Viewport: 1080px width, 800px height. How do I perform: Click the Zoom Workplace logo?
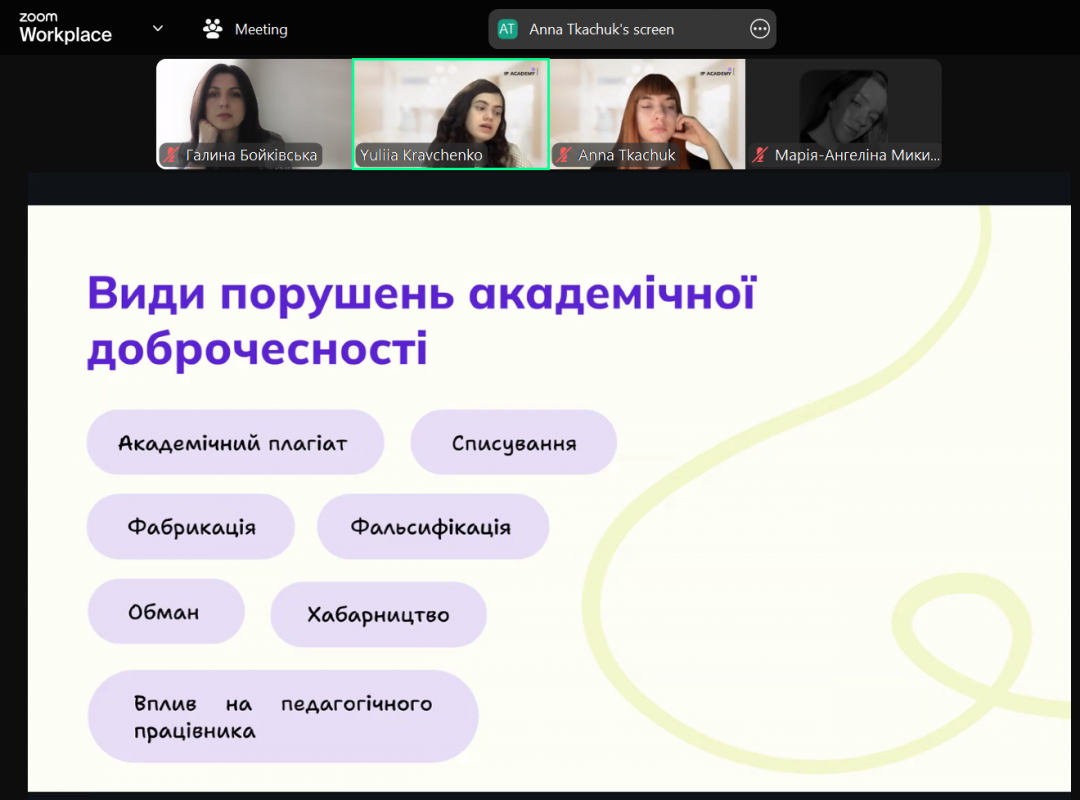click(x=65, y=29)
